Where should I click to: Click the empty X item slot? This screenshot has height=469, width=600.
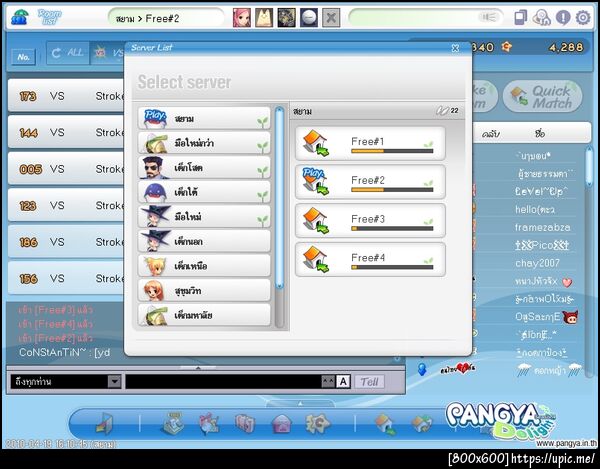(x=331, y=18)
